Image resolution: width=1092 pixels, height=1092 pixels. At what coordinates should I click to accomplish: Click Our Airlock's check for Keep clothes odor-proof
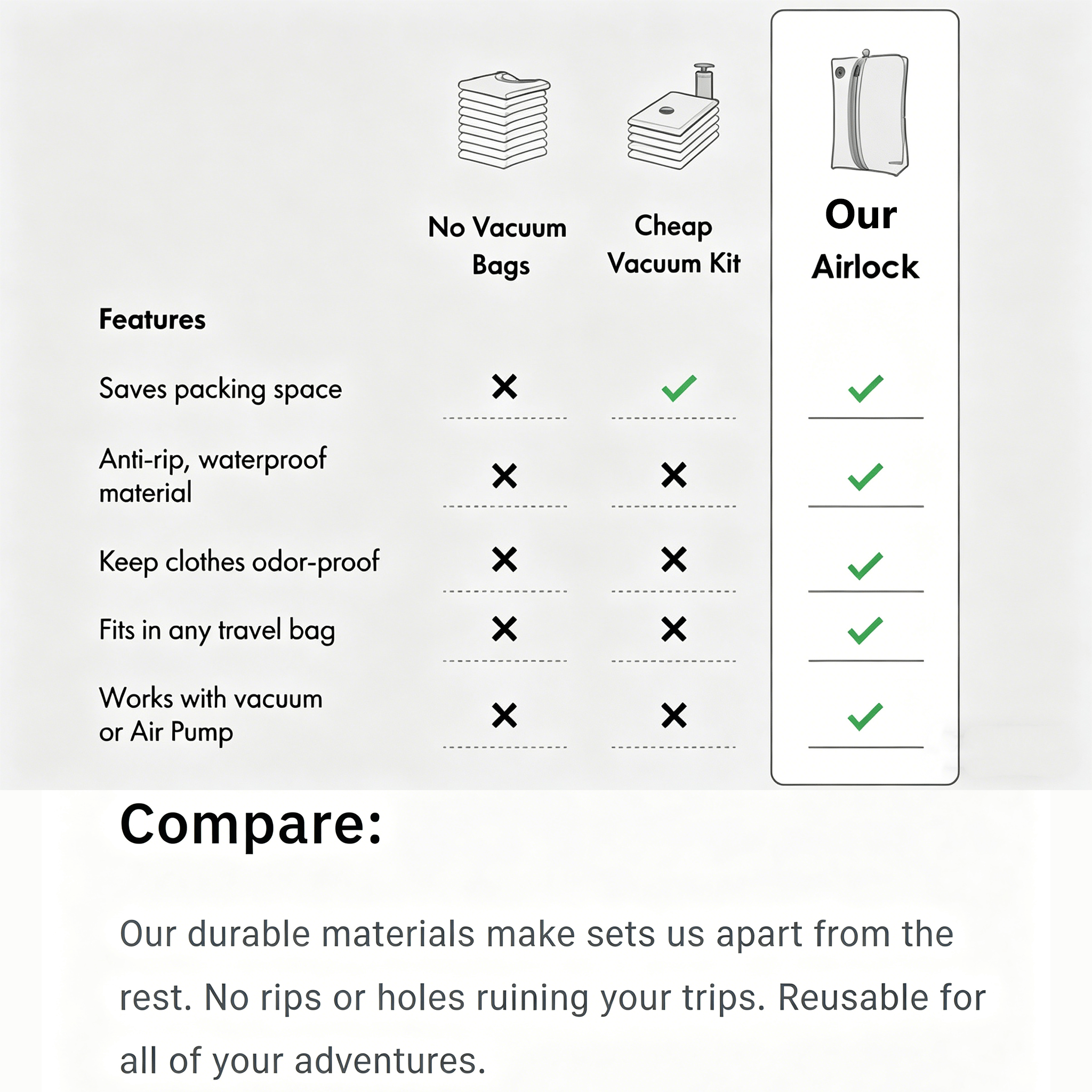point(865,565)
